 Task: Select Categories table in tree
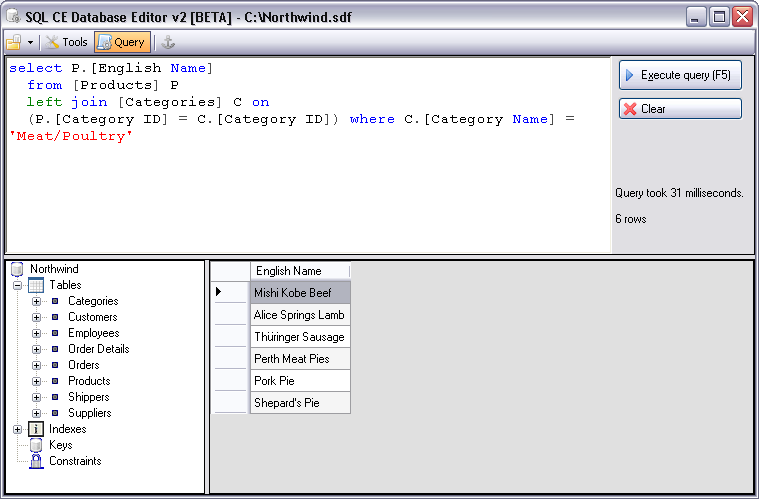coord(93,301)
